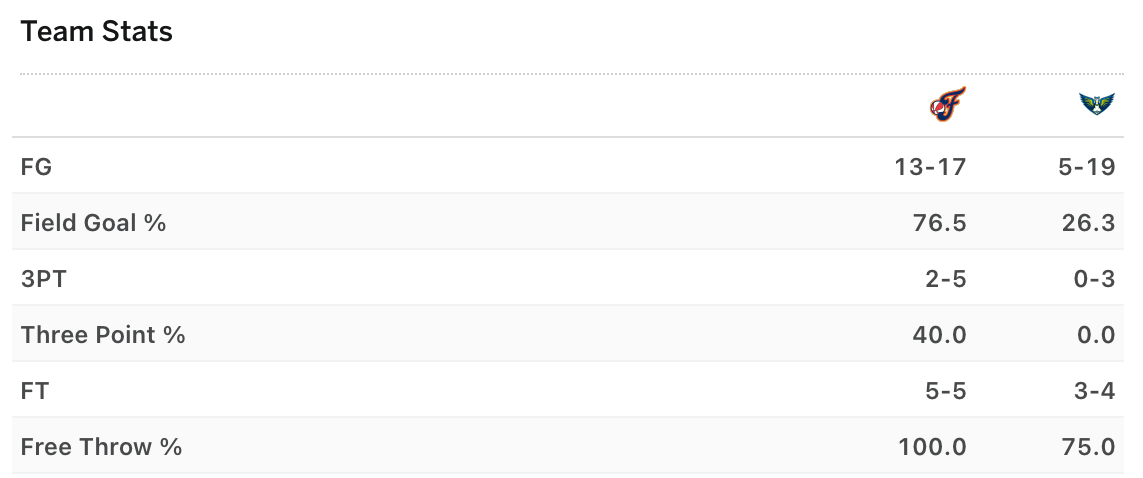Select Fever three point percentage 40.0

tap(939, 334)
